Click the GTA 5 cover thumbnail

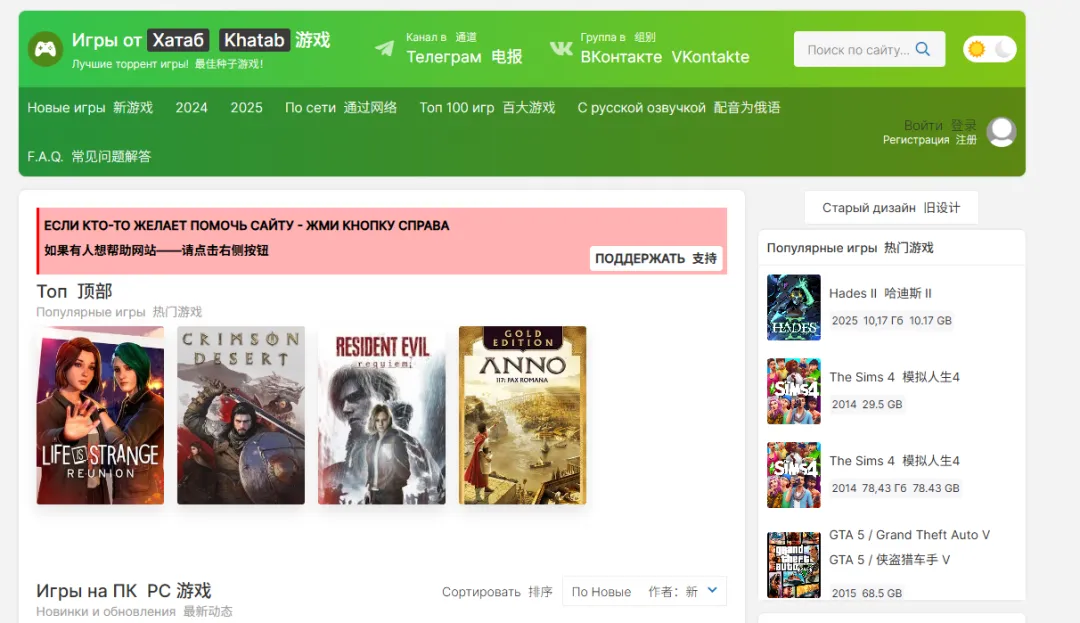(x=793, y=564)
